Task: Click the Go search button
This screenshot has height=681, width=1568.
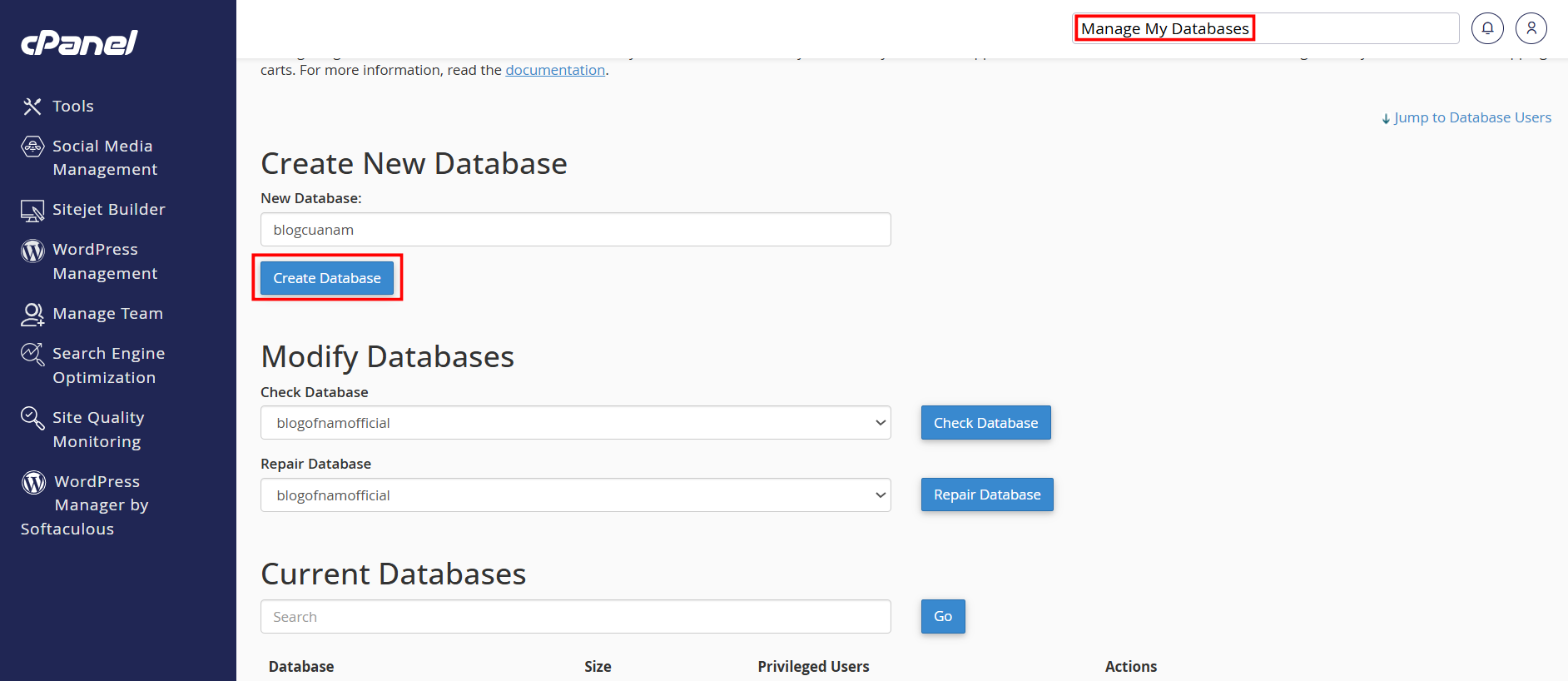Action: click(943, 616)
